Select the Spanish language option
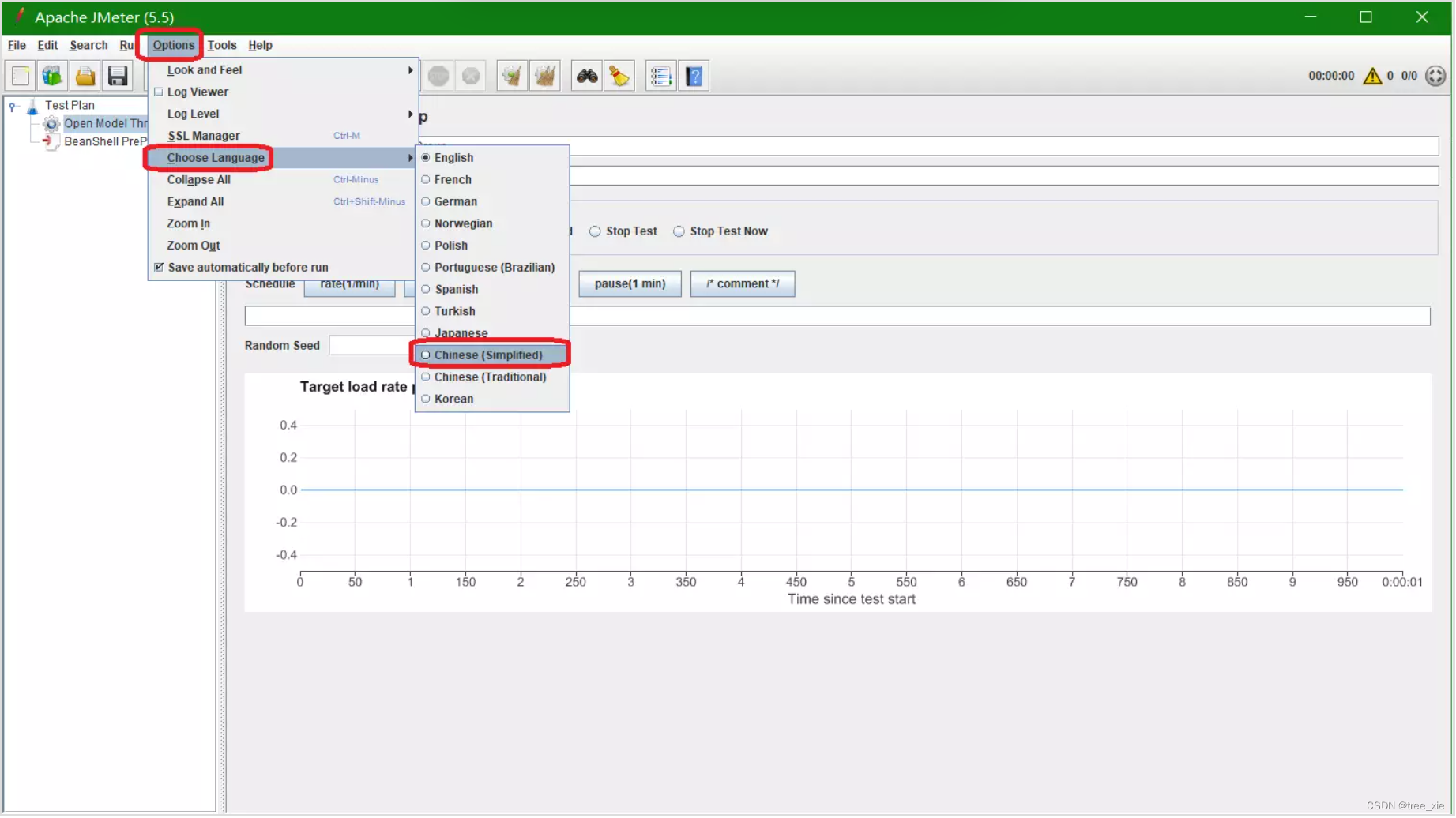Image resolution: width=1456 pixels, height=818 pixels. pos(491,290)
